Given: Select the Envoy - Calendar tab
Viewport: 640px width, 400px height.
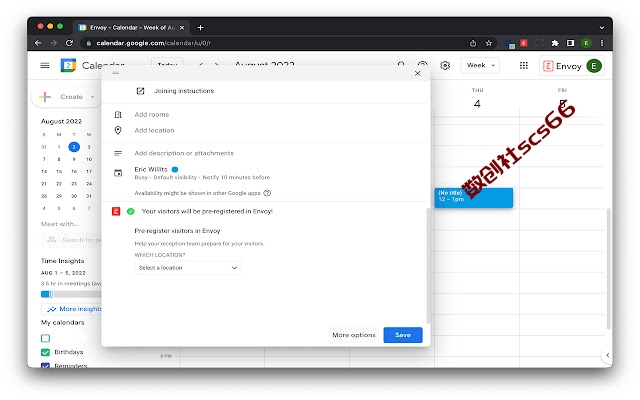Looking at the screenshot, I should [131, 27].
